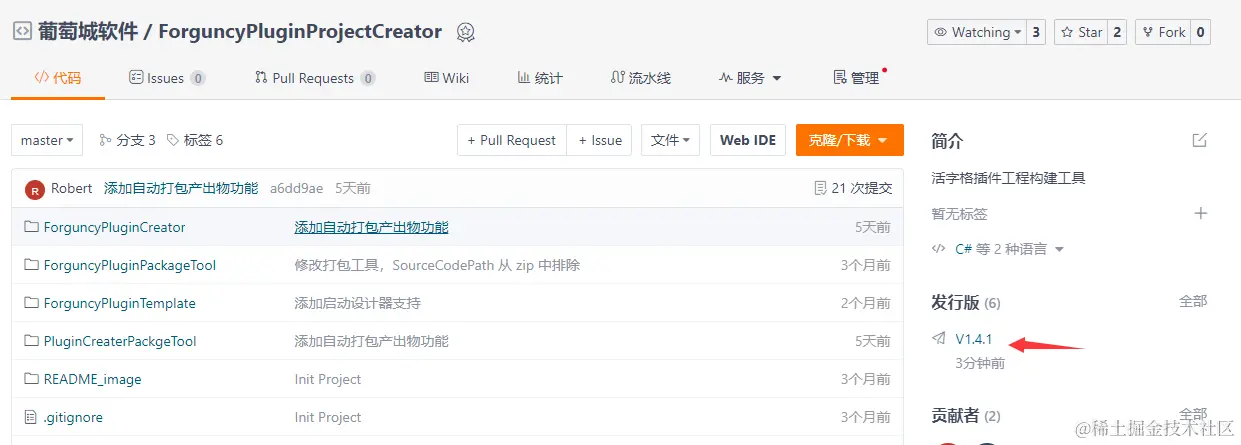Open commit hash a6dd9ae
Viewport: 1241px width, 445px height.
296,188
